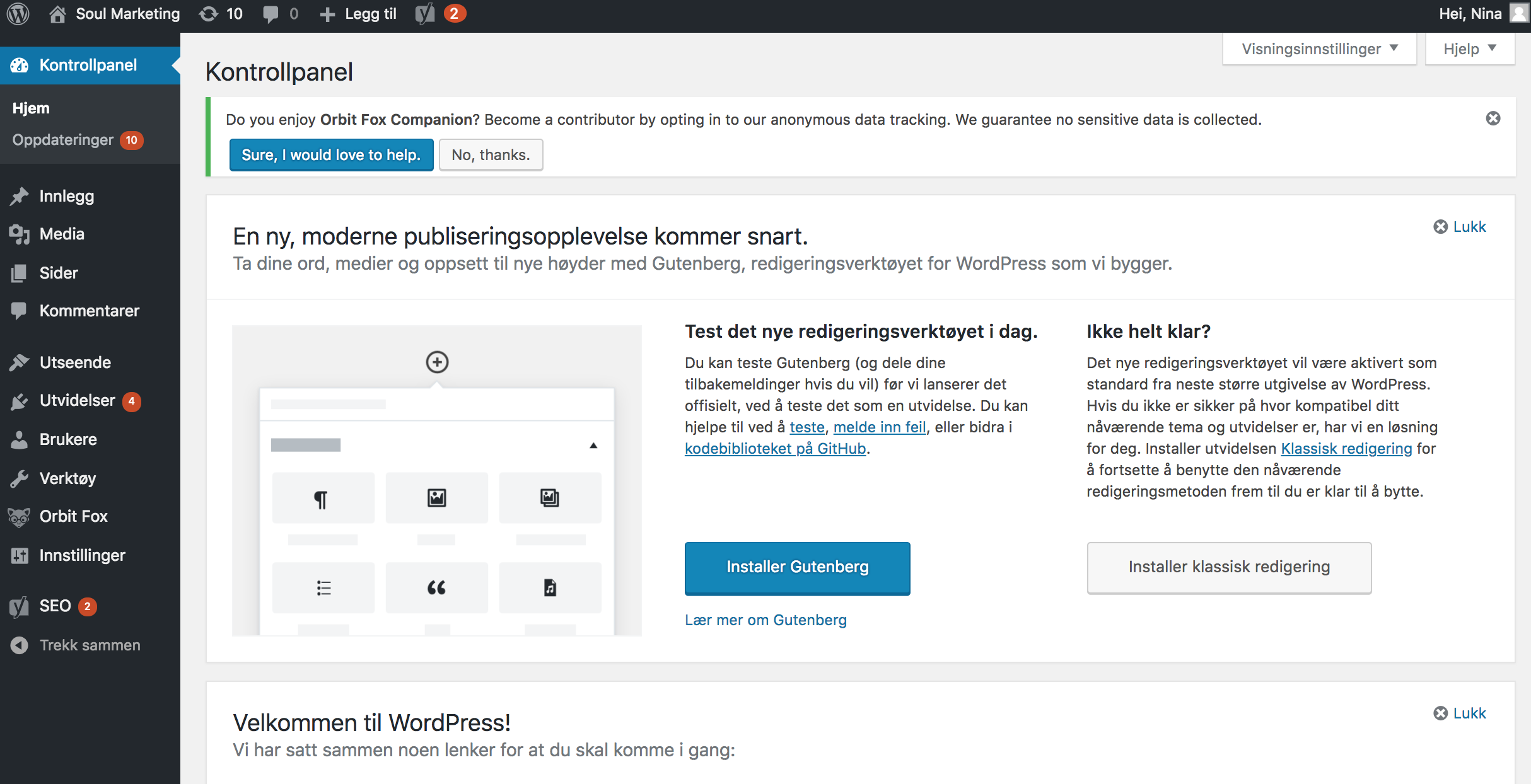Image resolution: width=1531 pixels, height=784 pixels.
Task: Open the teste link
Action: 807,427
